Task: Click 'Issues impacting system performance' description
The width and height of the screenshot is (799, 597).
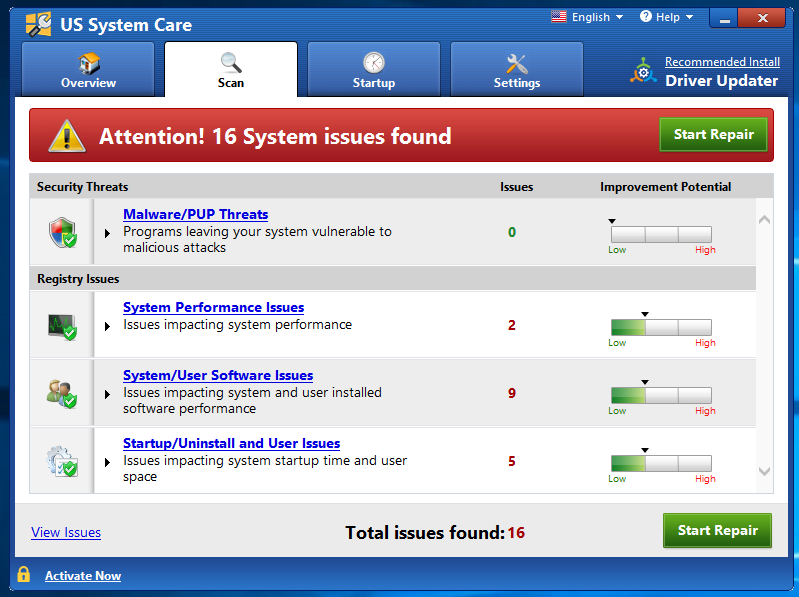Action: pos(237,324)
